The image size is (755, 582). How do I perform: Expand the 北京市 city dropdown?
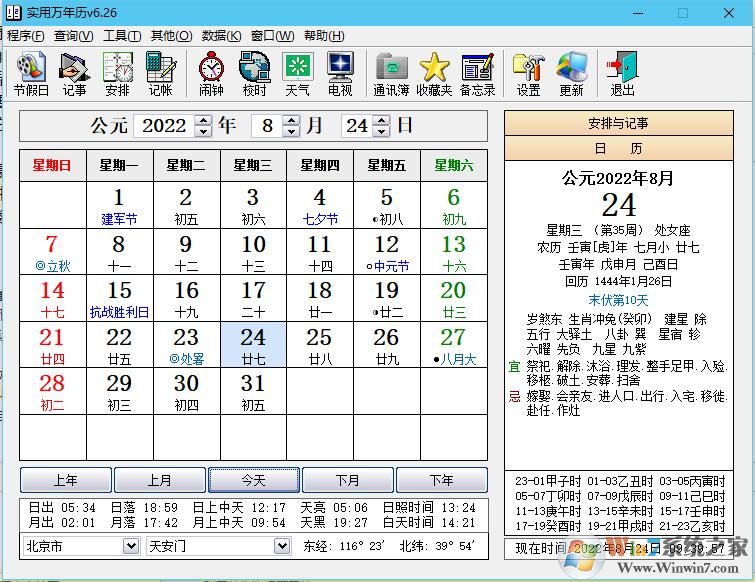(130, 546)
